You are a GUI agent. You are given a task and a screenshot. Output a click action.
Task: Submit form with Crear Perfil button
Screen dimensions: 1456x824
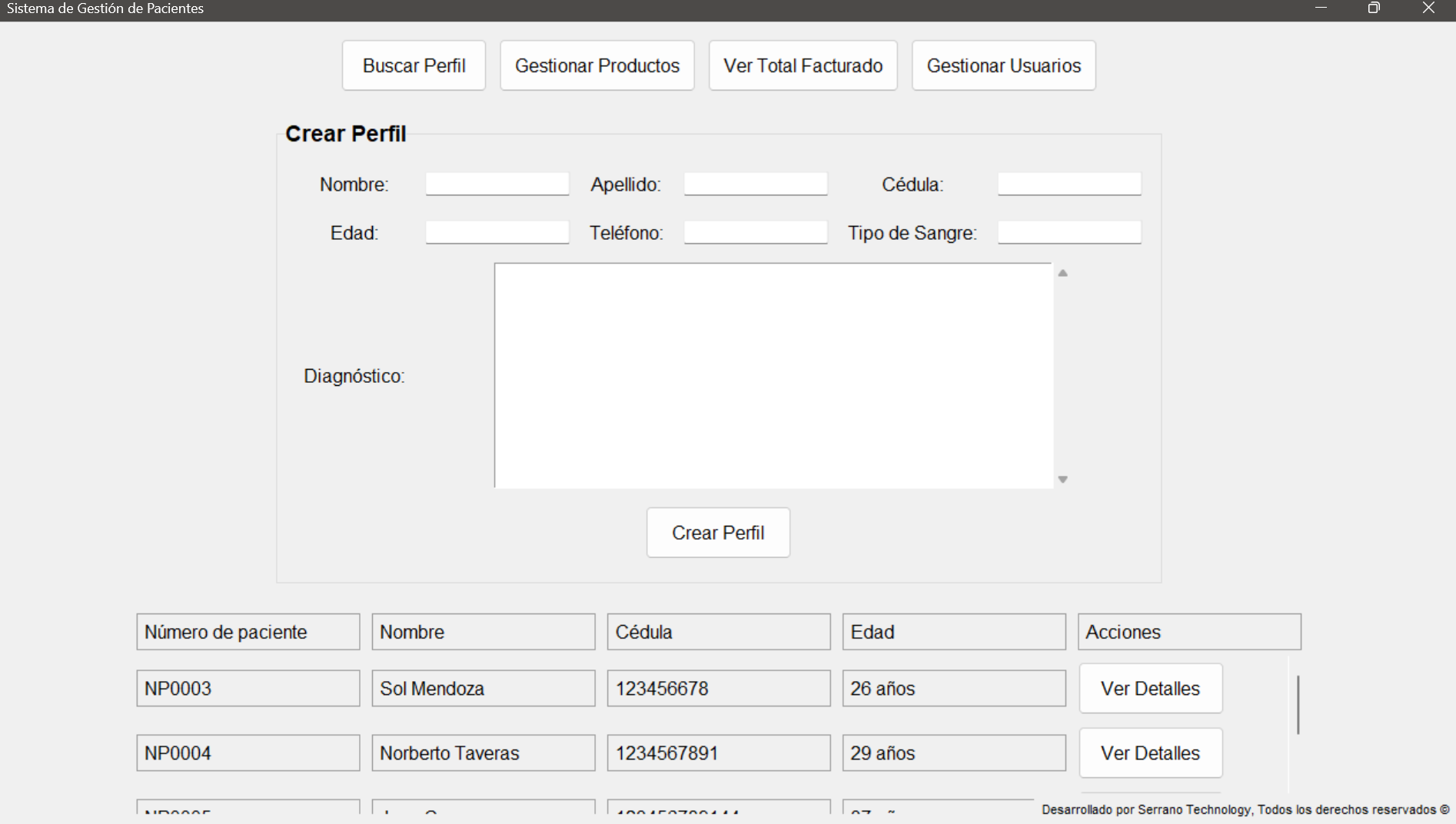pyautogui.click(x=718, y=533)
